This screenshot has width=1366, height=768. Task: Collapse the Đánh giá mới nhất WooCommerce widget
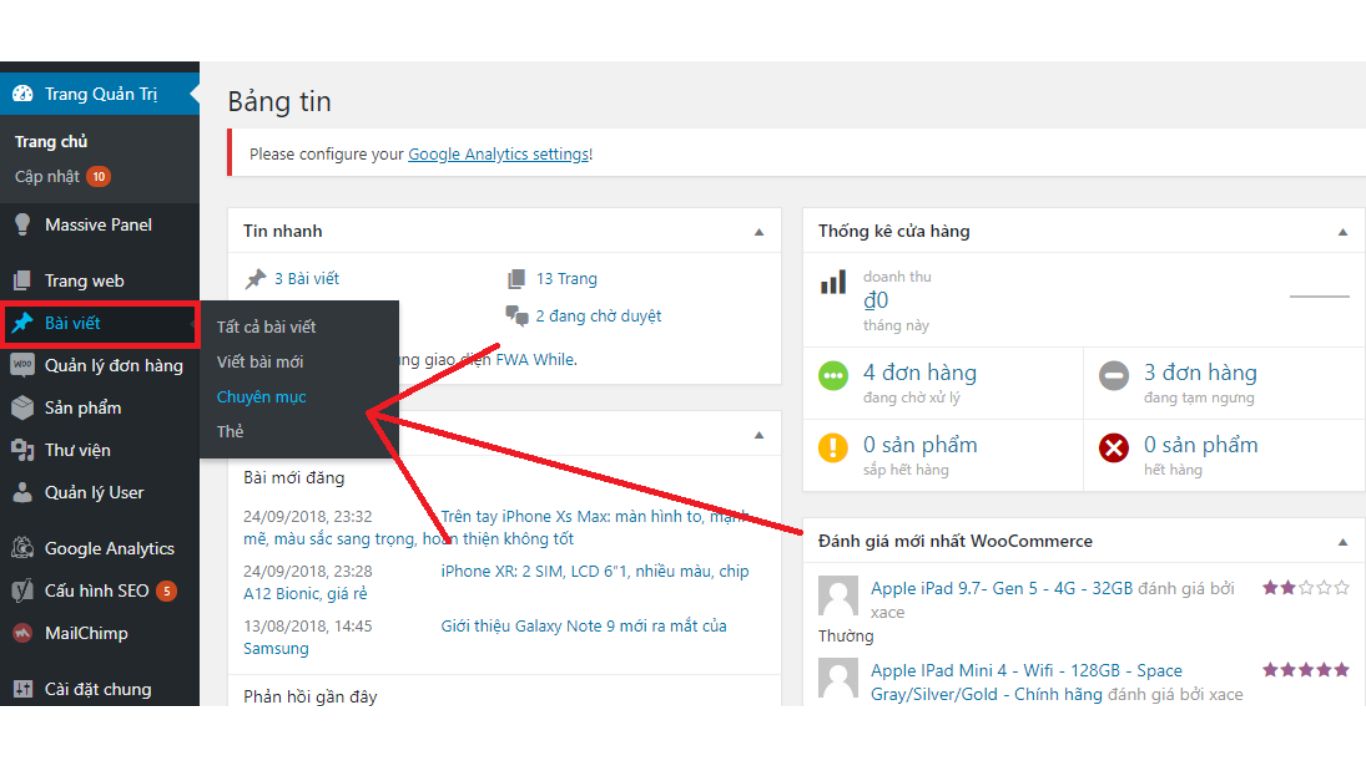1343,542
